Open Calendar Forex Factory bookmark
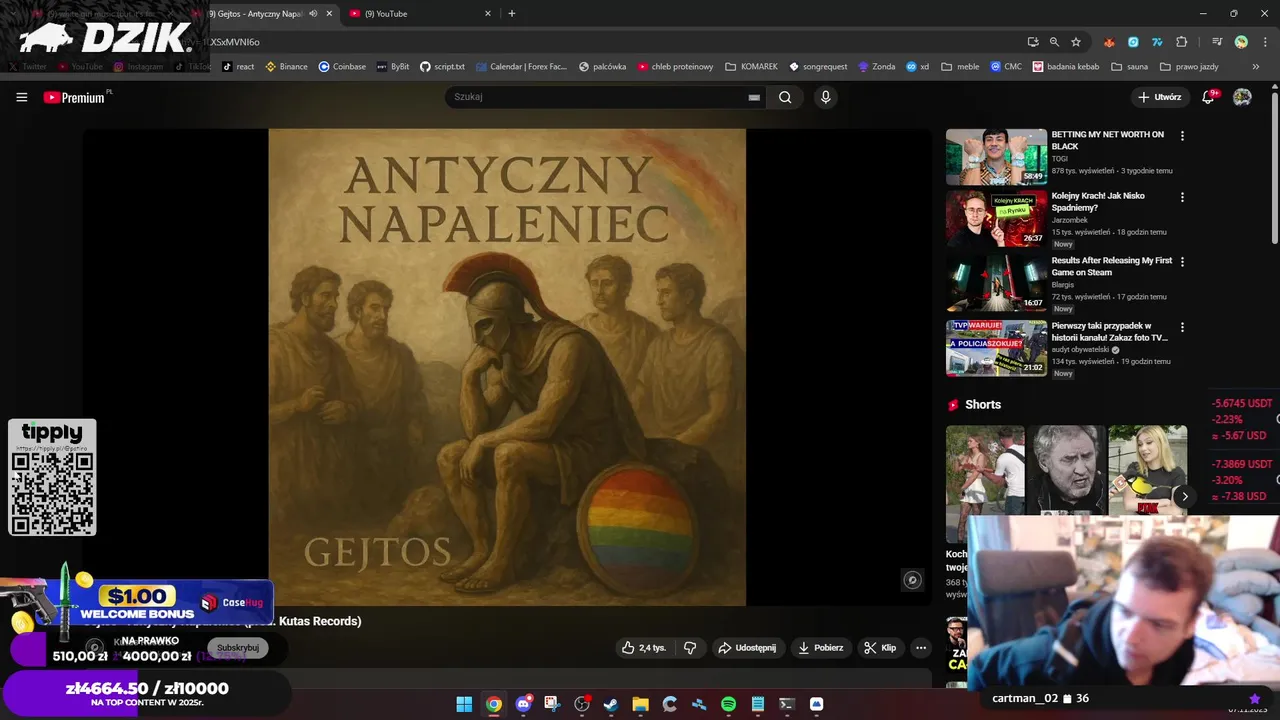 point(521,67)
